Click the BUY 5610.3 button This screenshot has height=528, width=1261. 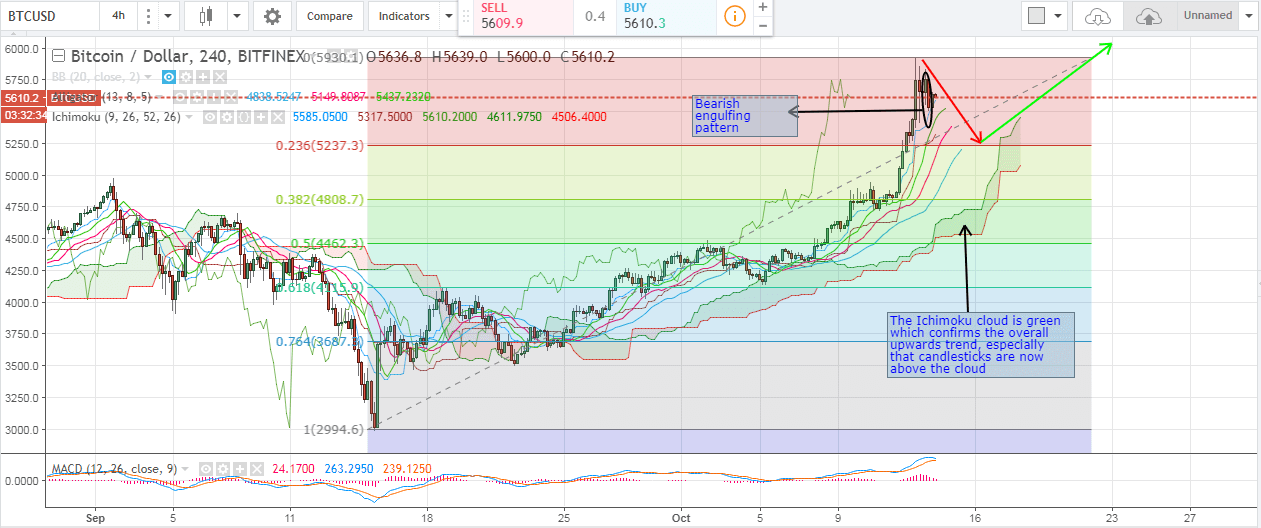(665, 16)
